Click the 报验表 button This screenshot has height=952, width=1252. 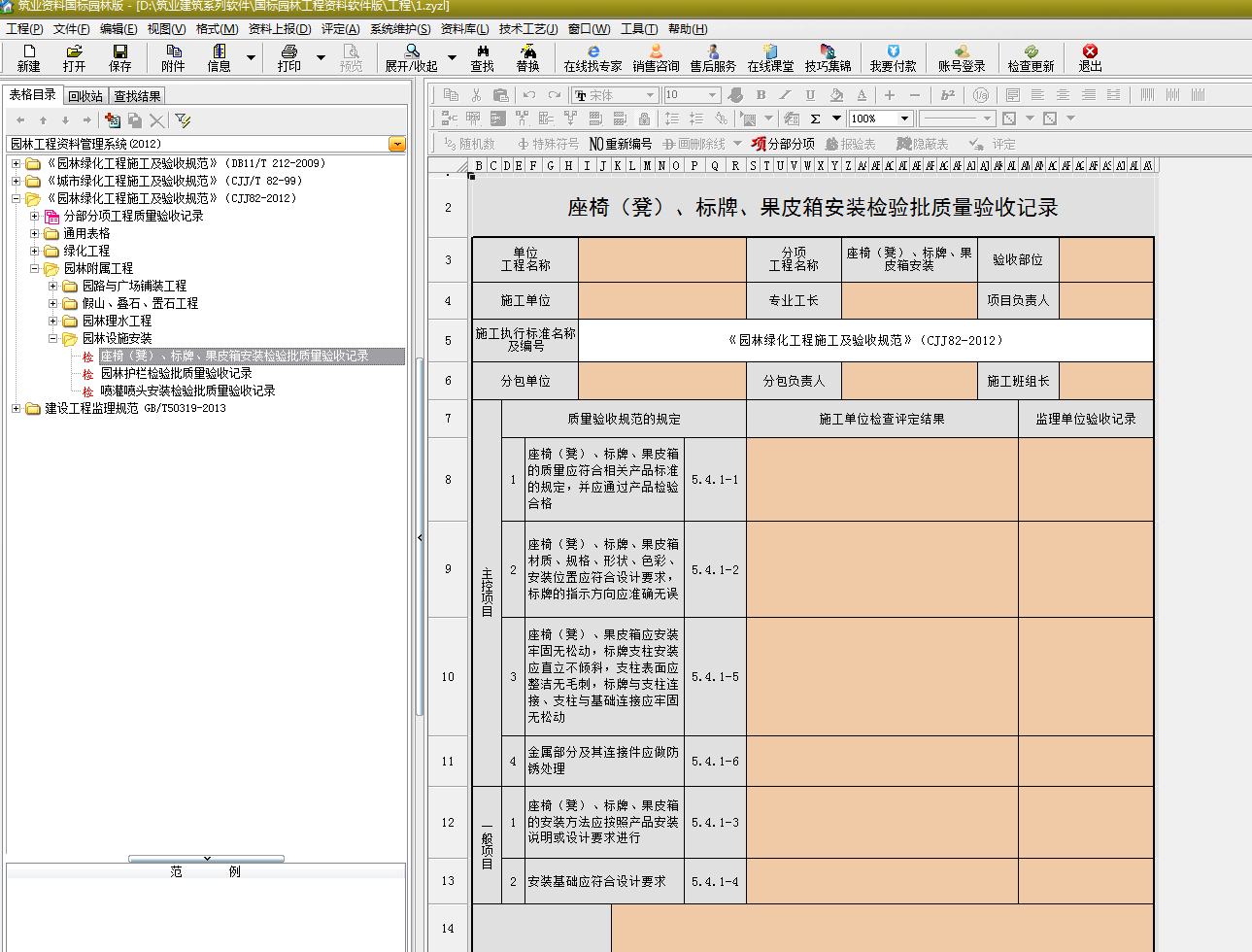coord(851,144)
